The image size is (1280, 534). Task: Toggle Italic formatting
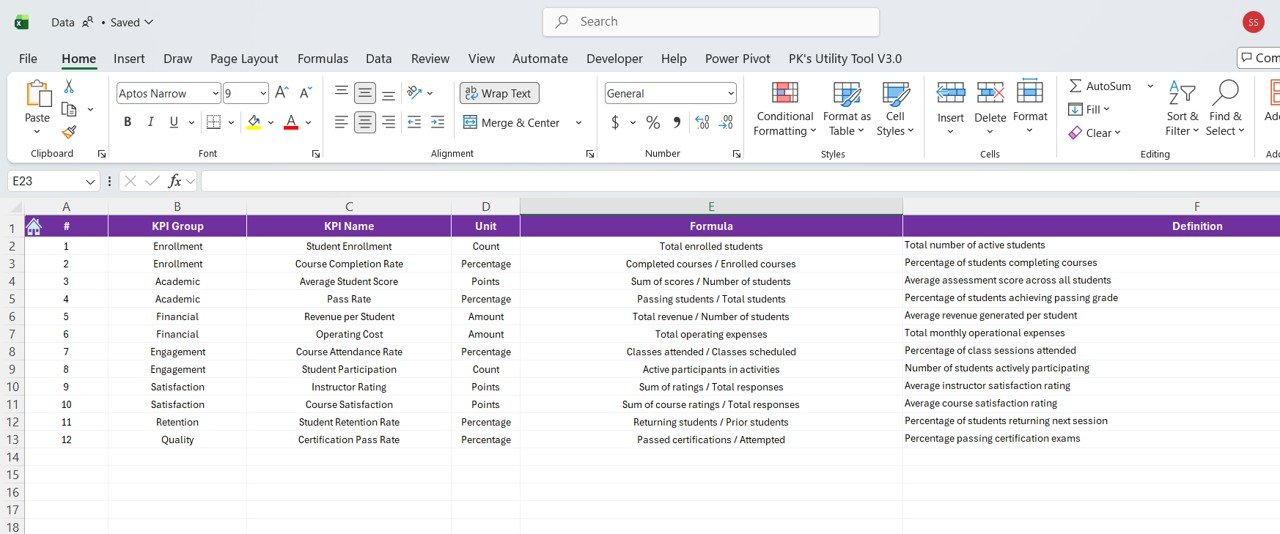click(x=151, y=122)
